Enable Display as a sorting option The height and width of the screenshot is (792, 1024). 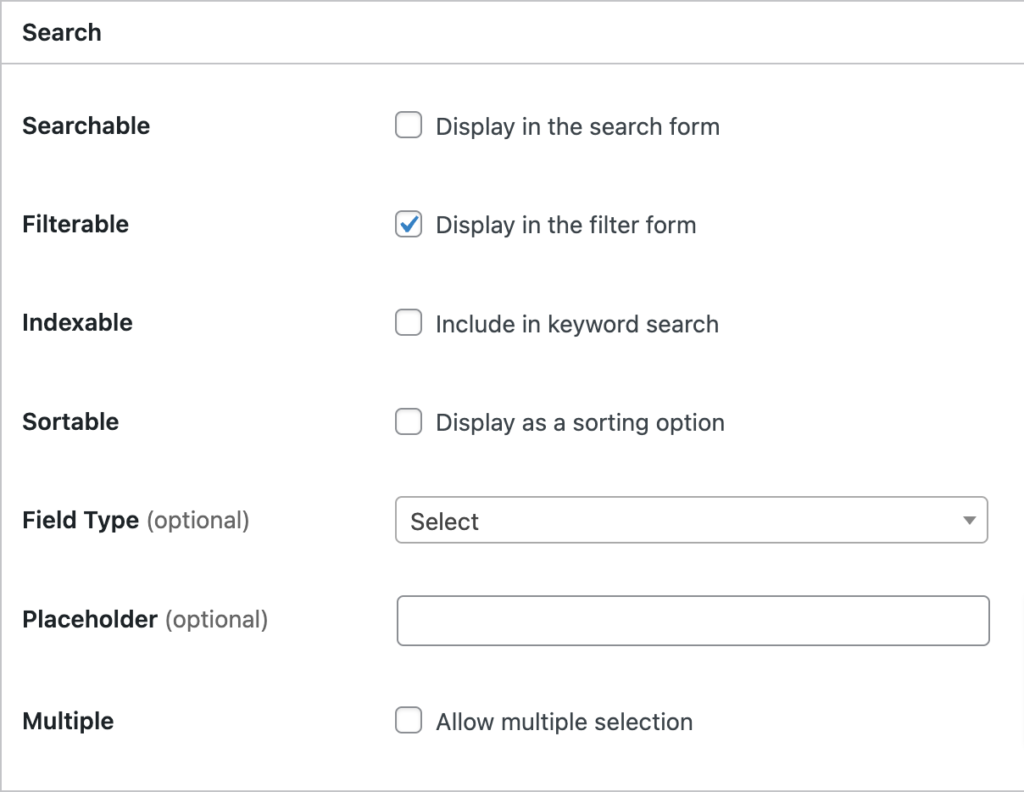coord(408,422)
